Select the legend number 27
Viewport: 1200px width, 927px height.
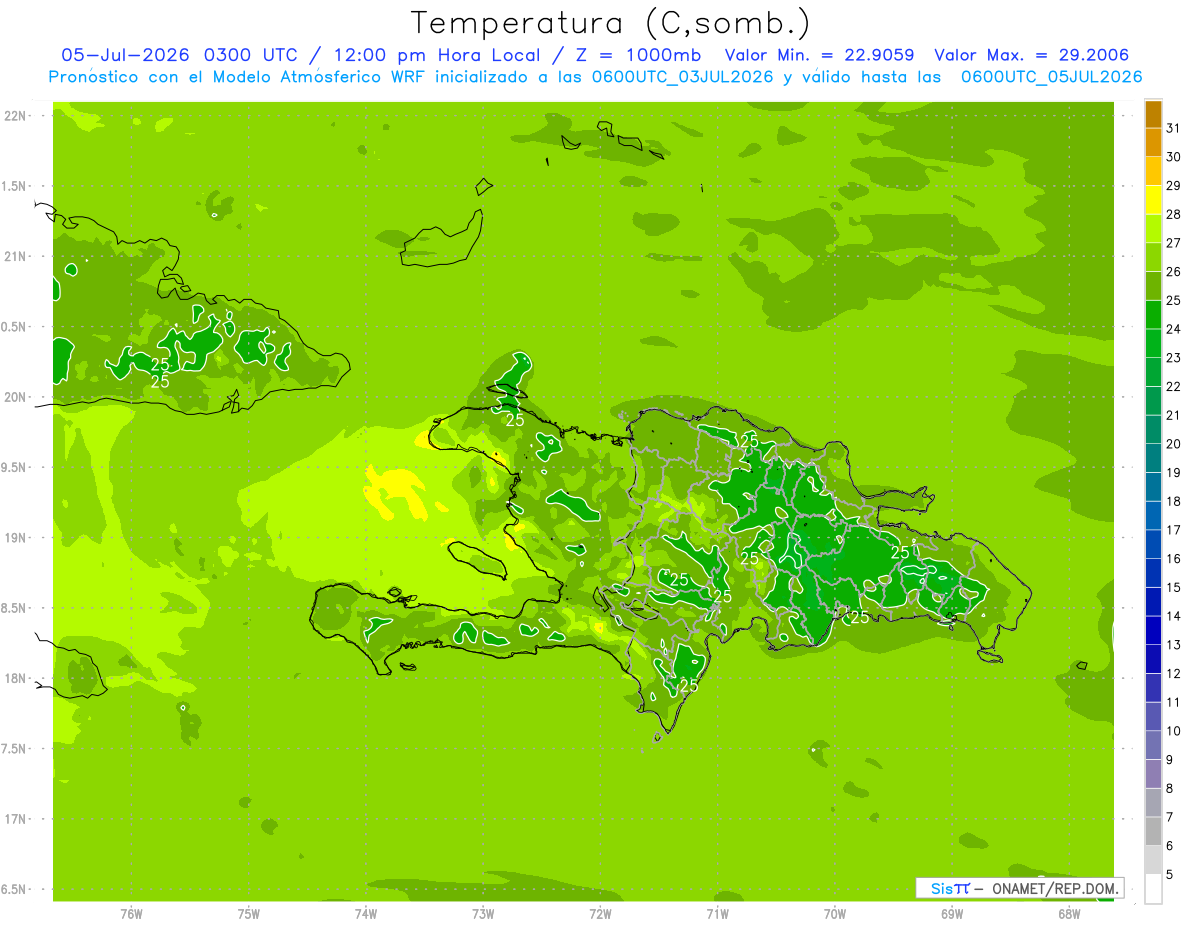pyautogui.click(x=1174, y=243)
